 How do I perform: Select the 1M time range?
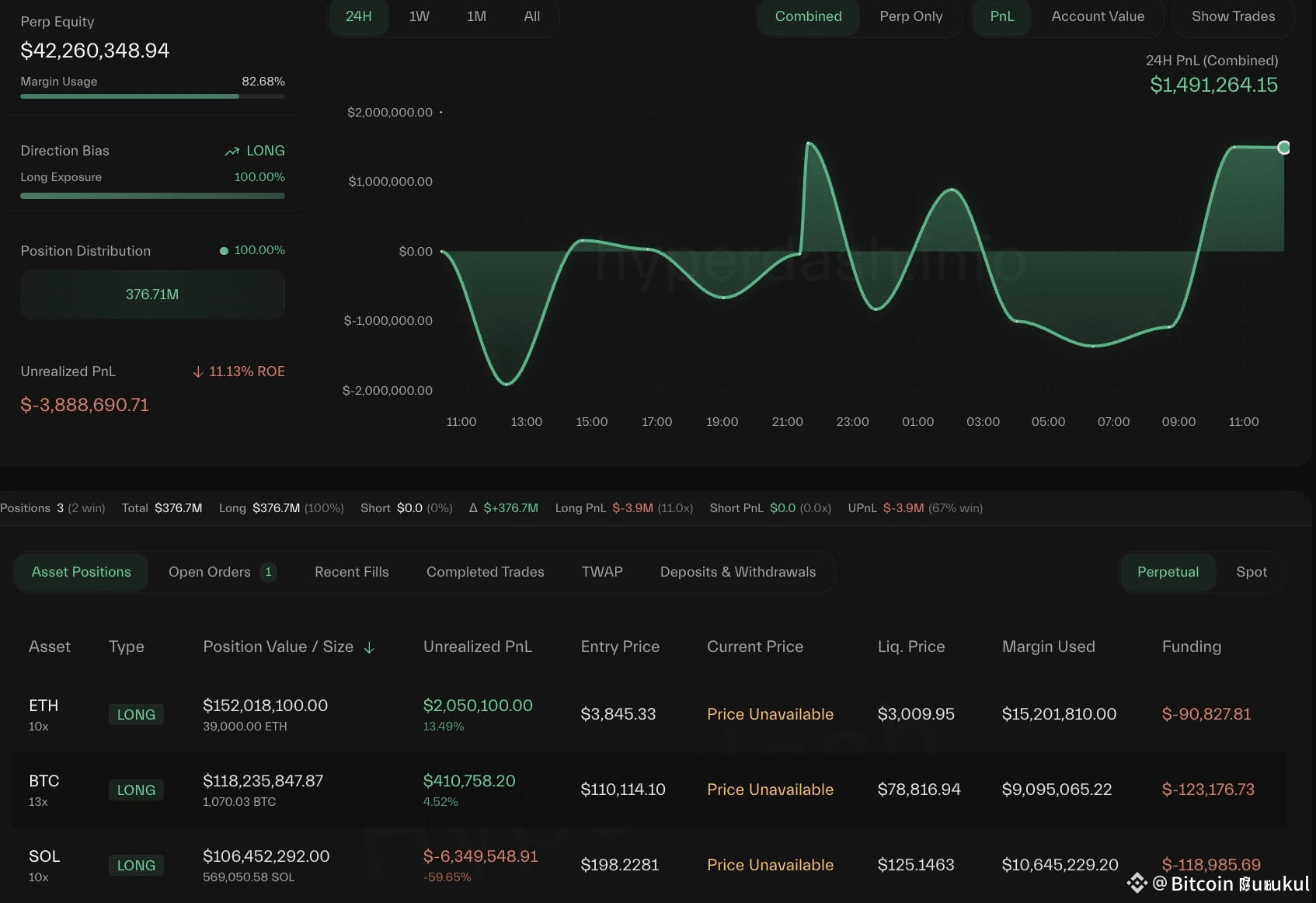tap(476, 16)
